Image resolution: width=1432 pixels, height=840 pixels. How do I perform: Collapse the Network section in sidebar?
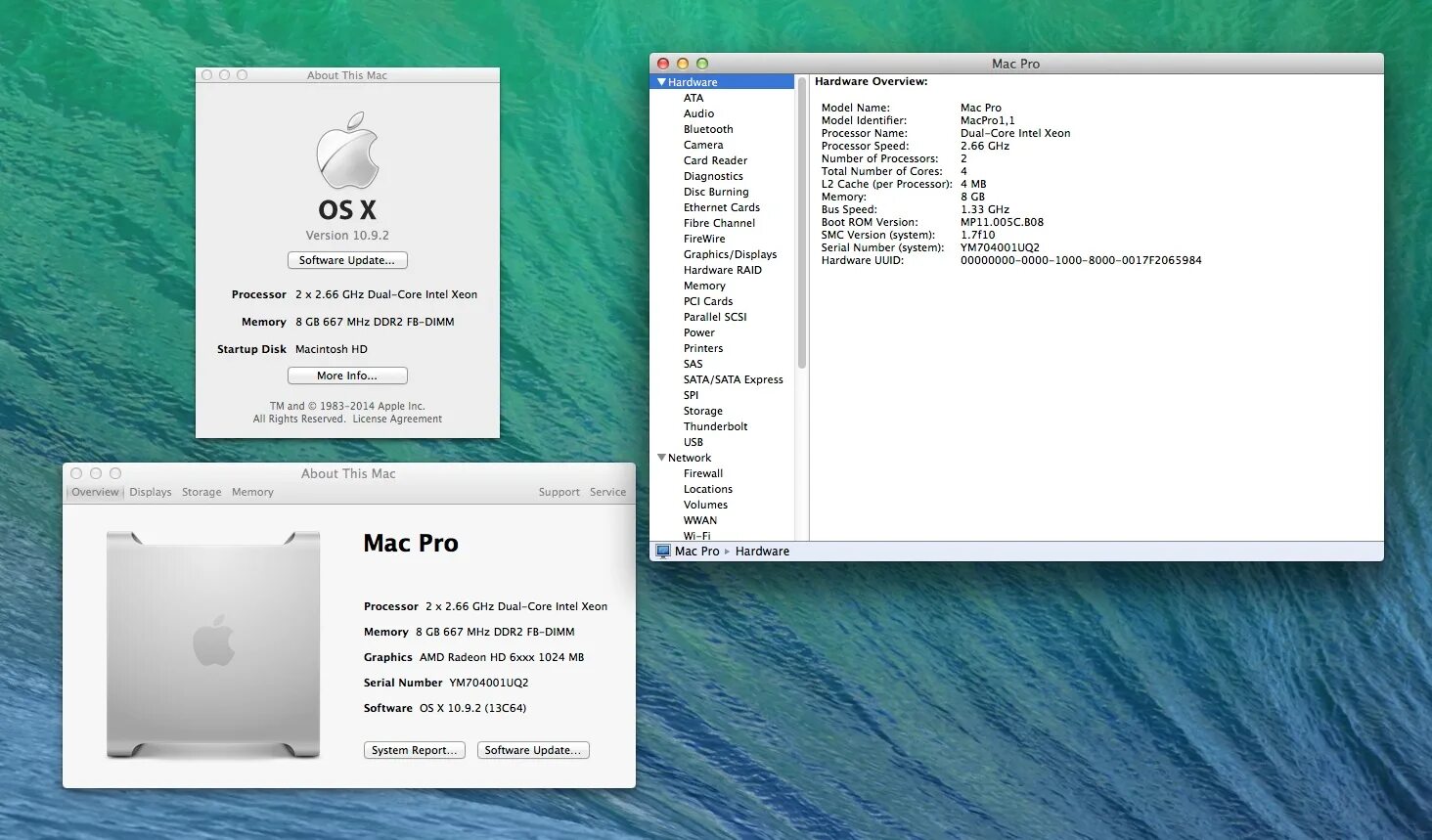(x=662, y=458)
